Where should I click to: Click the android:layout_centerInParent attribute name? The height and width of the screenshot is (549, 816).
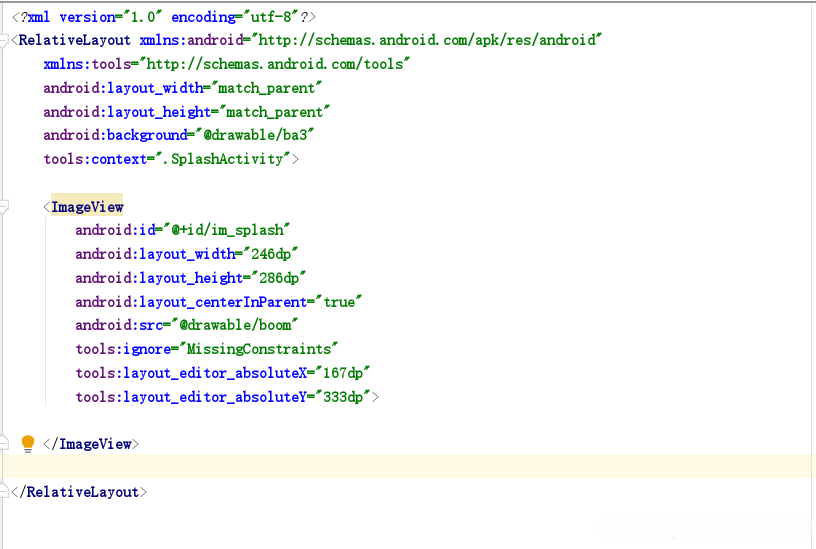(x=192, y=302)
